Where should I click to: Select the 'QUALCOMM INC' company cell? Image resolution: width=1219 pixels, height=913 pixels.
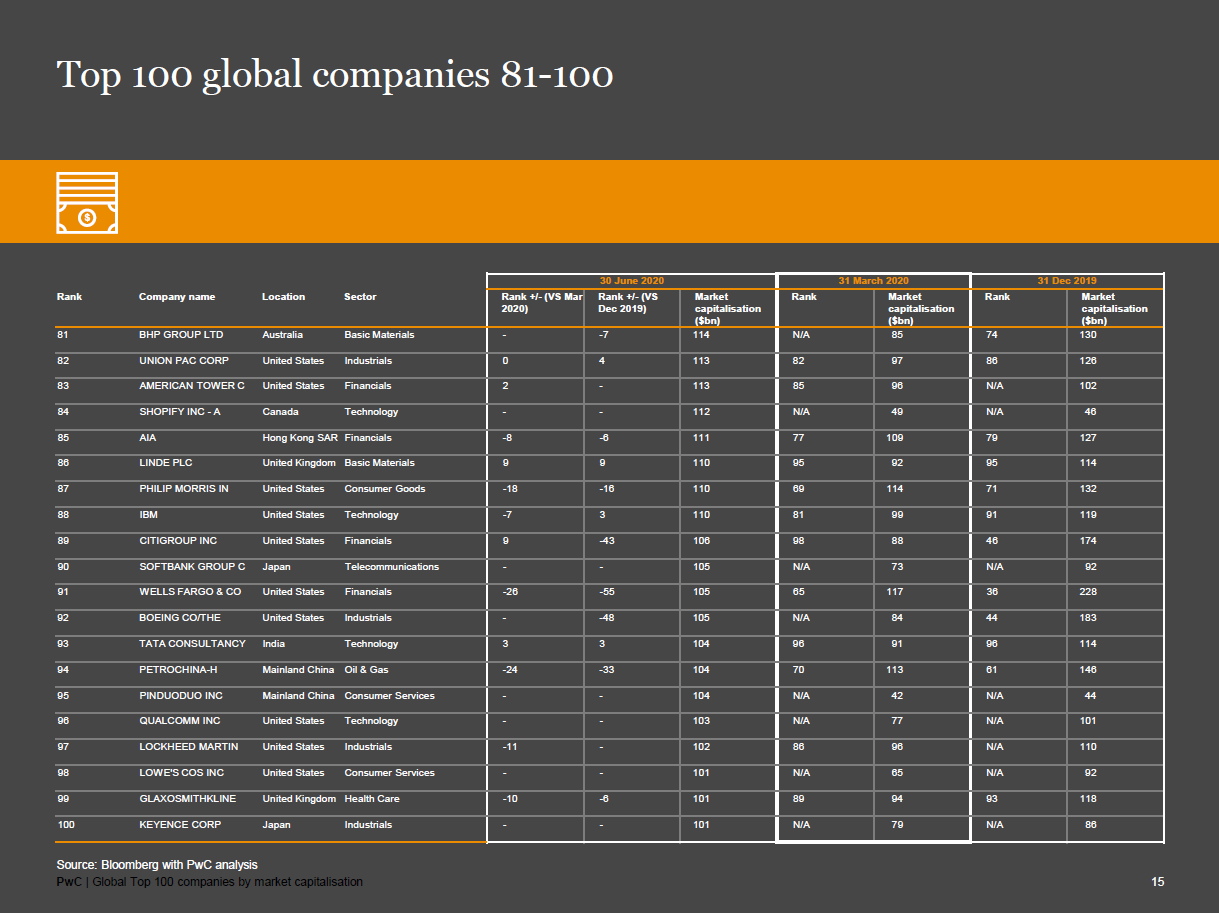coord(180,721)
